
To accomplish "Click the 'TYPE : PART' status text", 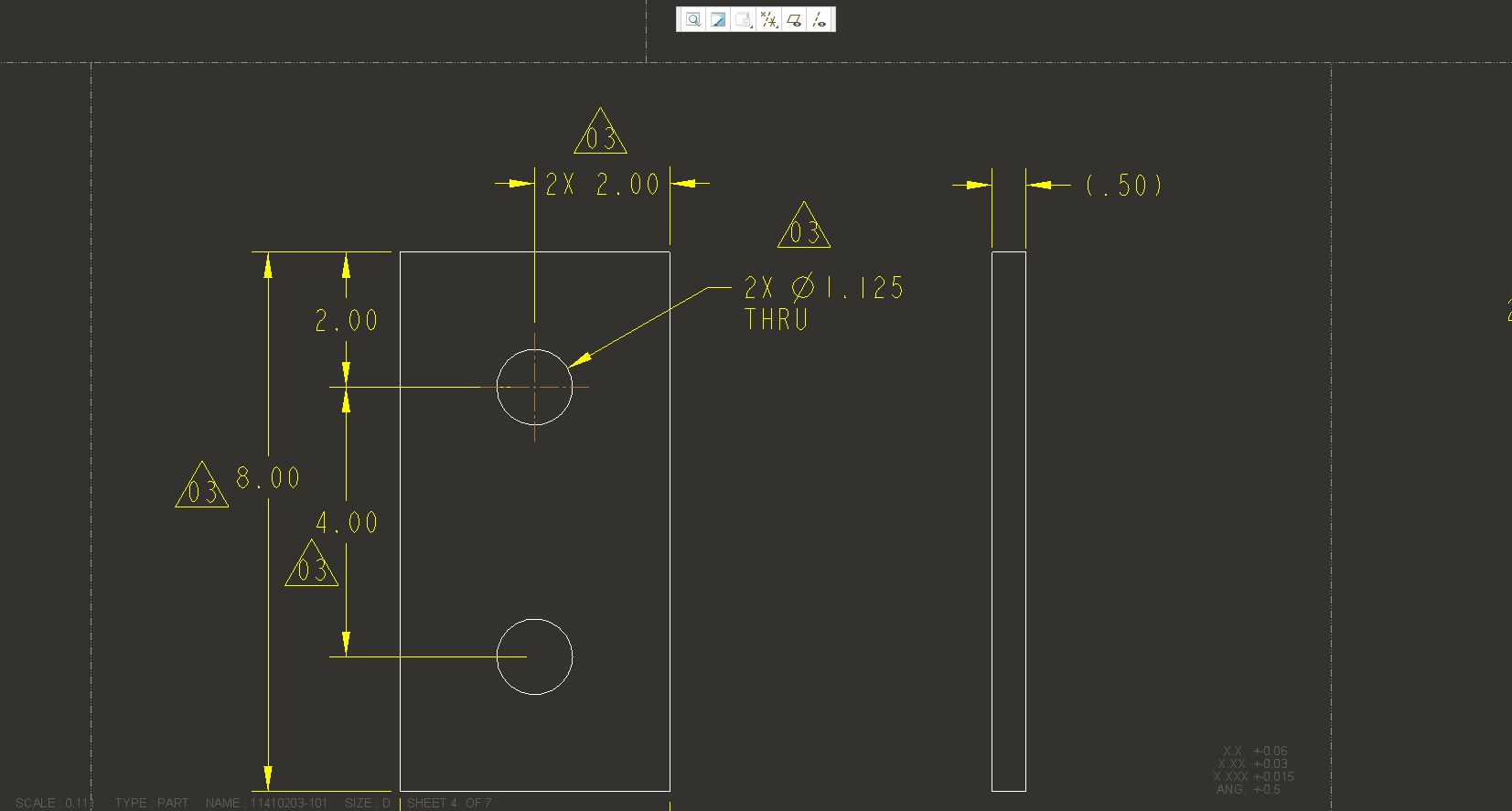I will tap(152, 803).
